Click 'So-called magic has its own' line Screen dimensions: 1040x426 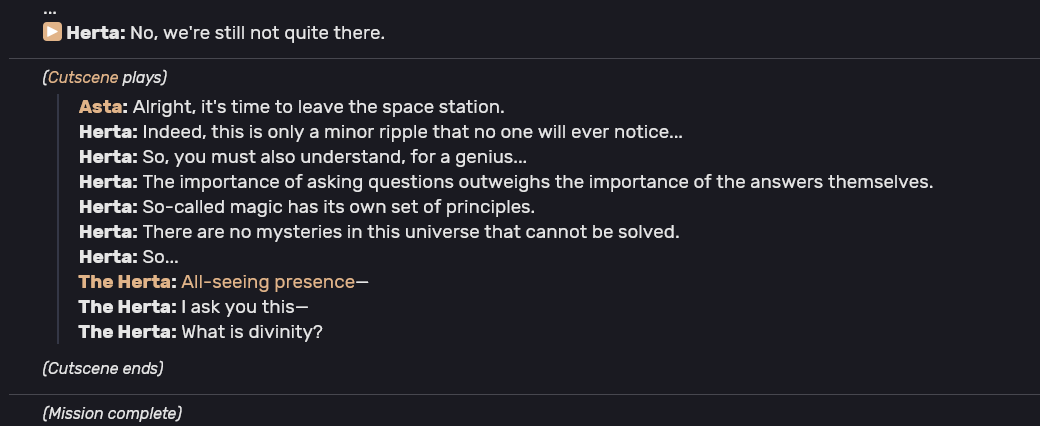pos(338,207)
